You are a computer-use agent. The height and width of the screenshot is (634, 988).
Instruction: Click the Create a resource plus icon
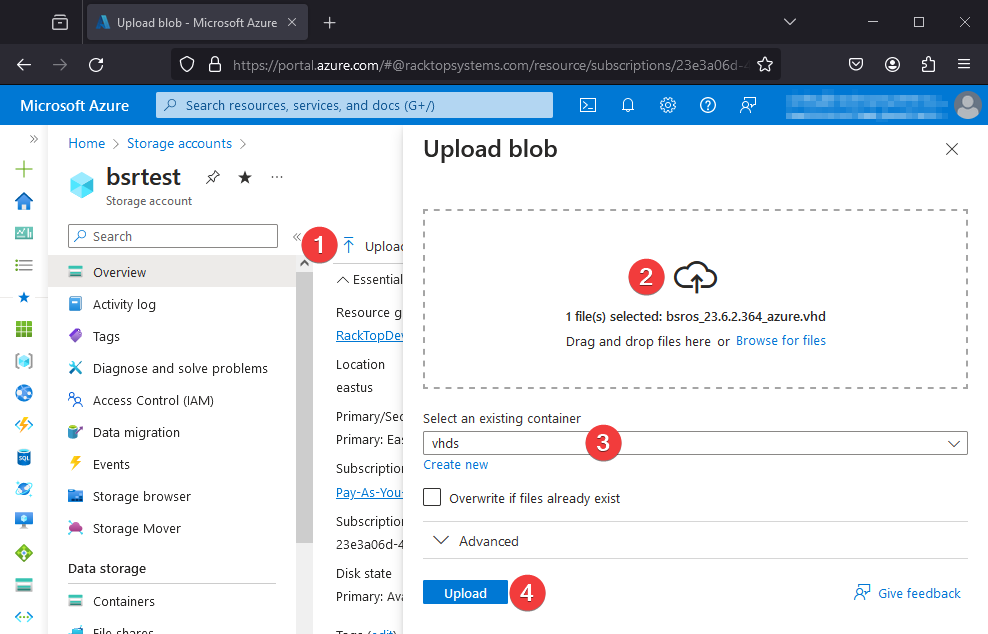pyautogui.click(x=24, y=169)
